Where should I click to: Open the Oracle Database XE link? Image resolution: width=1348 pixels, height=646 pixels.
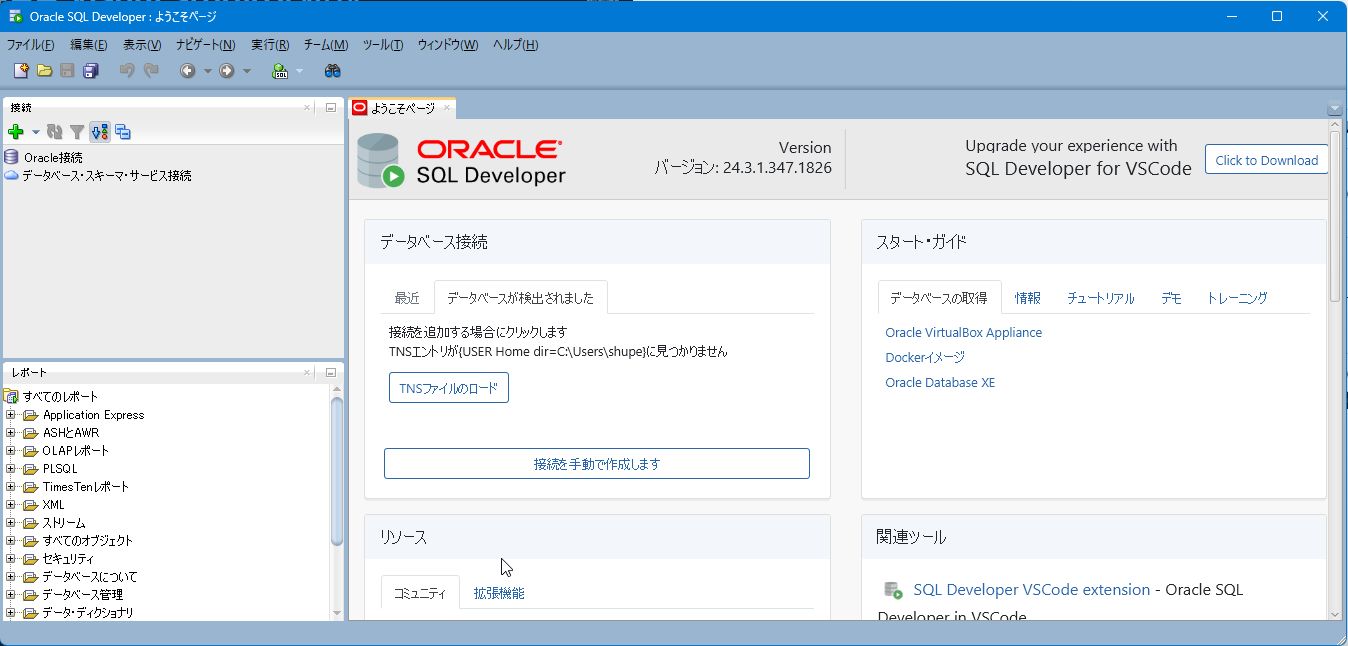click(939, 382)
